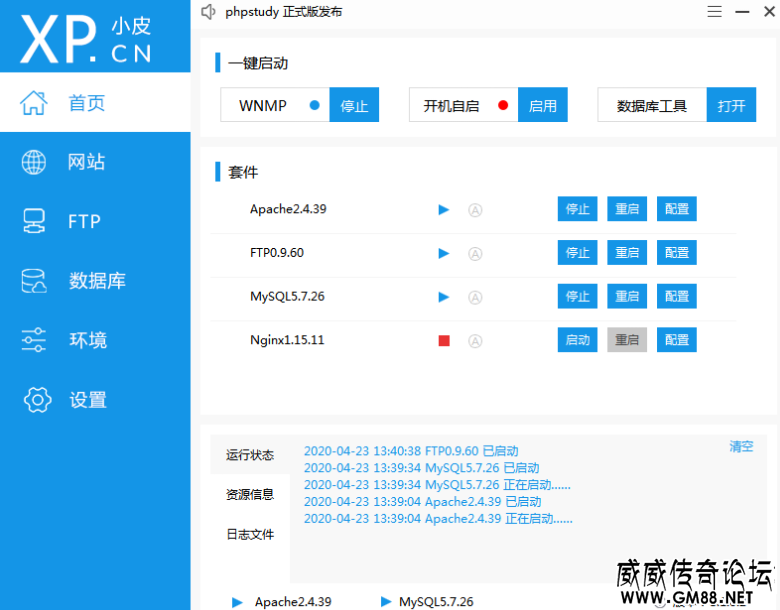Click FTP0.9.60 running play icon
The width and height of the screenshot is (780, 610).
point(444,254)
